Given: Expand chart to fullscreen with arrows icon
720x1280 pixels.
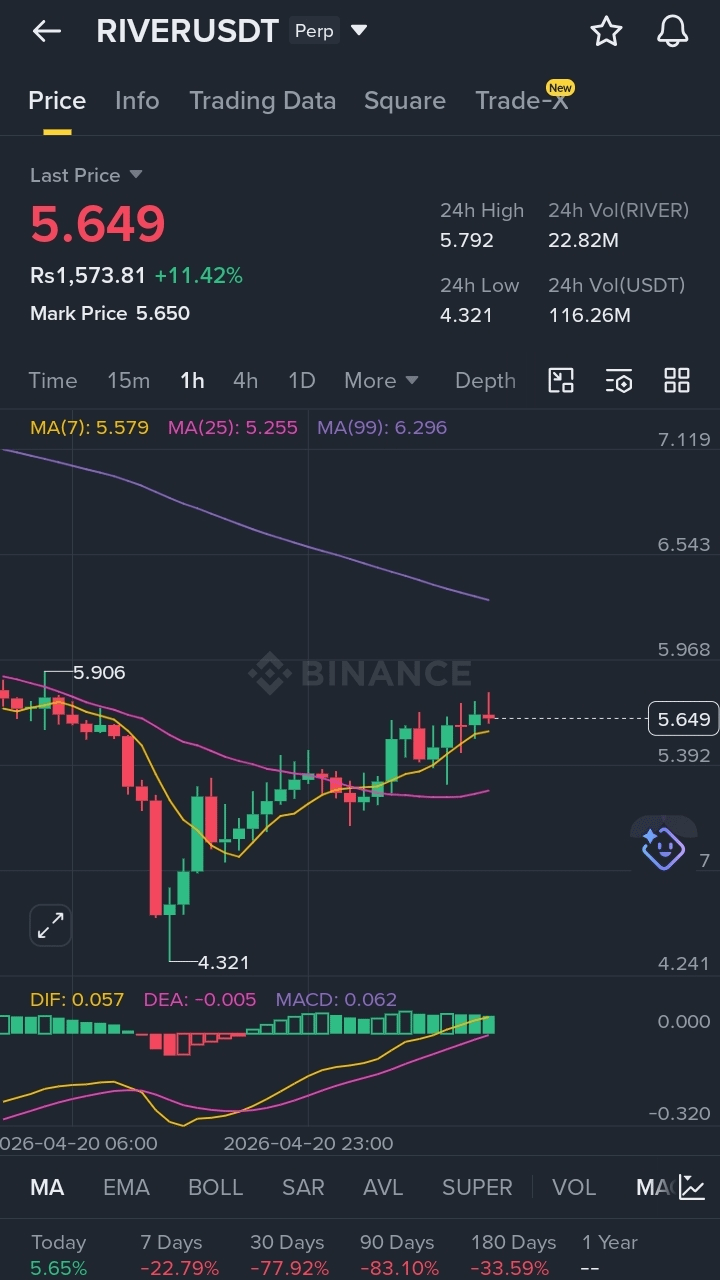Looking at the screenshot, I should pyautogui.click(x=50, y=925).
